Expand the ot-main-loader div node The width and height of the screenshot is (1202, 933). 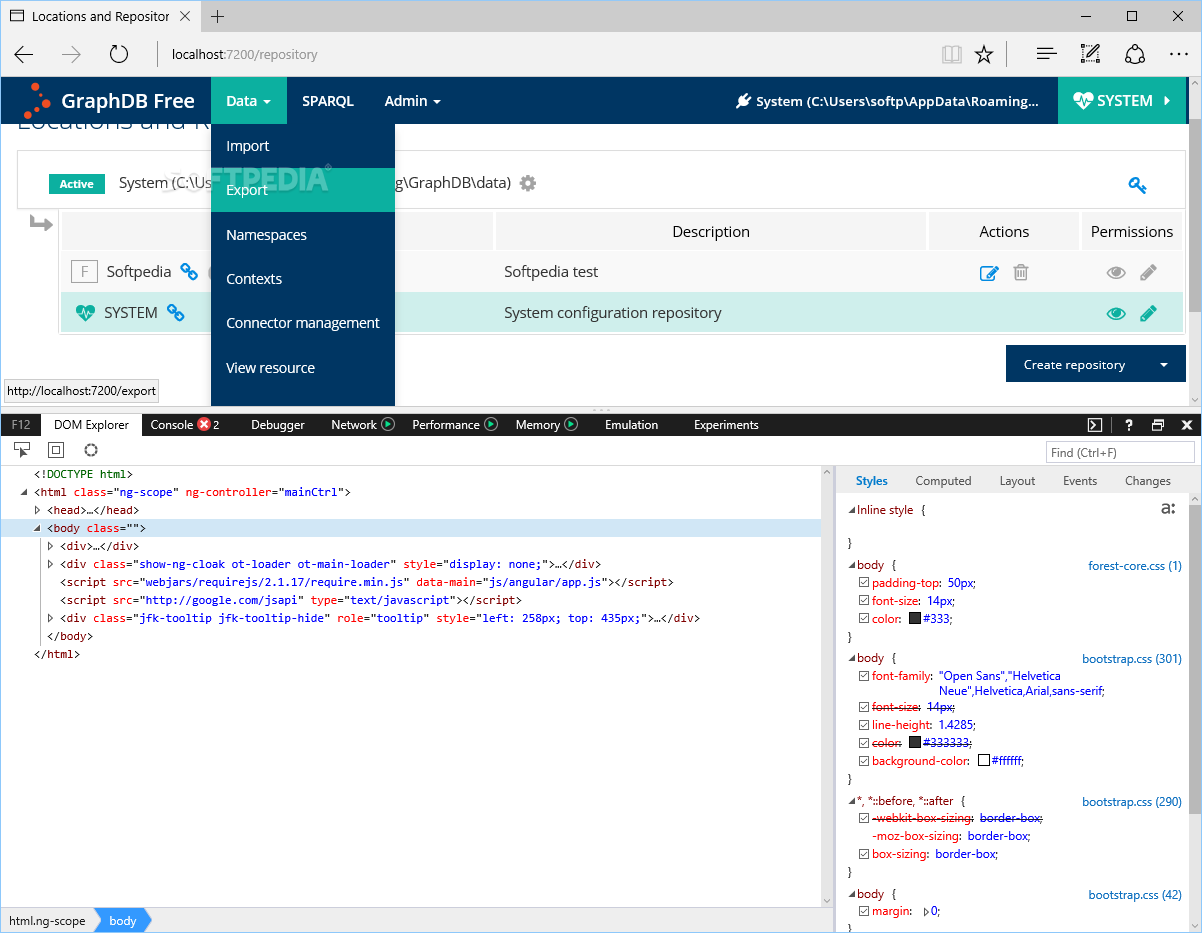[x=50, y=564]
